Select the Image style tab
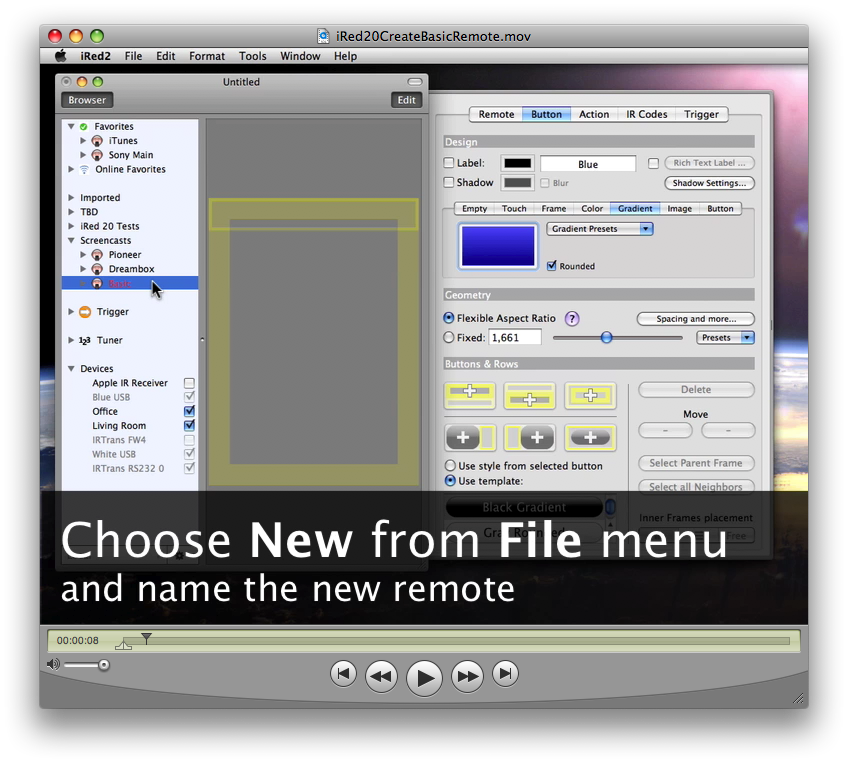This screenshot has width=848, height=763. [x=679, y=208]
